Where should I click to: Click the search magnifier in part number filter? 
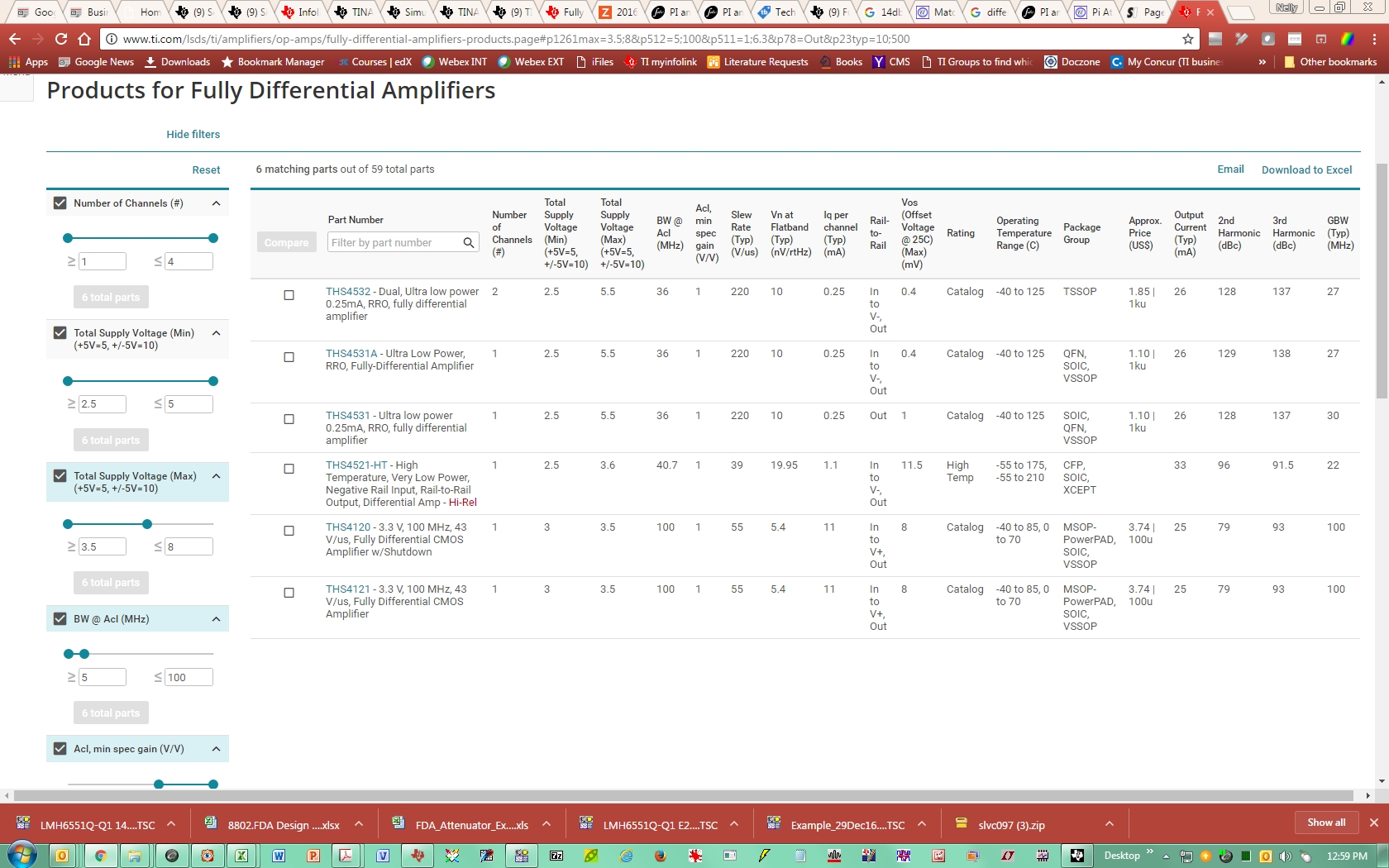(x=469, y=242)
